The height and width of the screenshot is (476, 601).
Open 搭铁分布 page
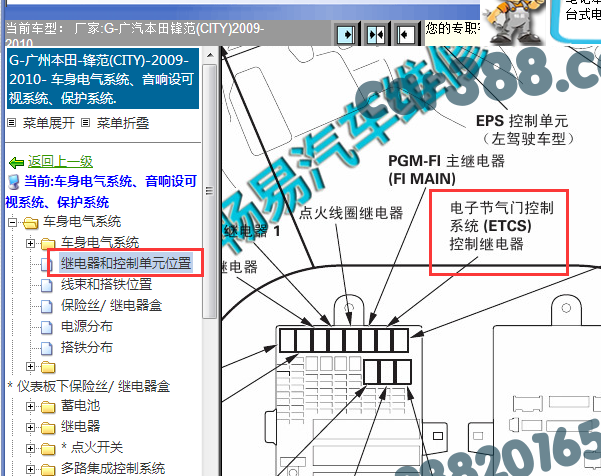pyautogui.click(x=87, y=347)
